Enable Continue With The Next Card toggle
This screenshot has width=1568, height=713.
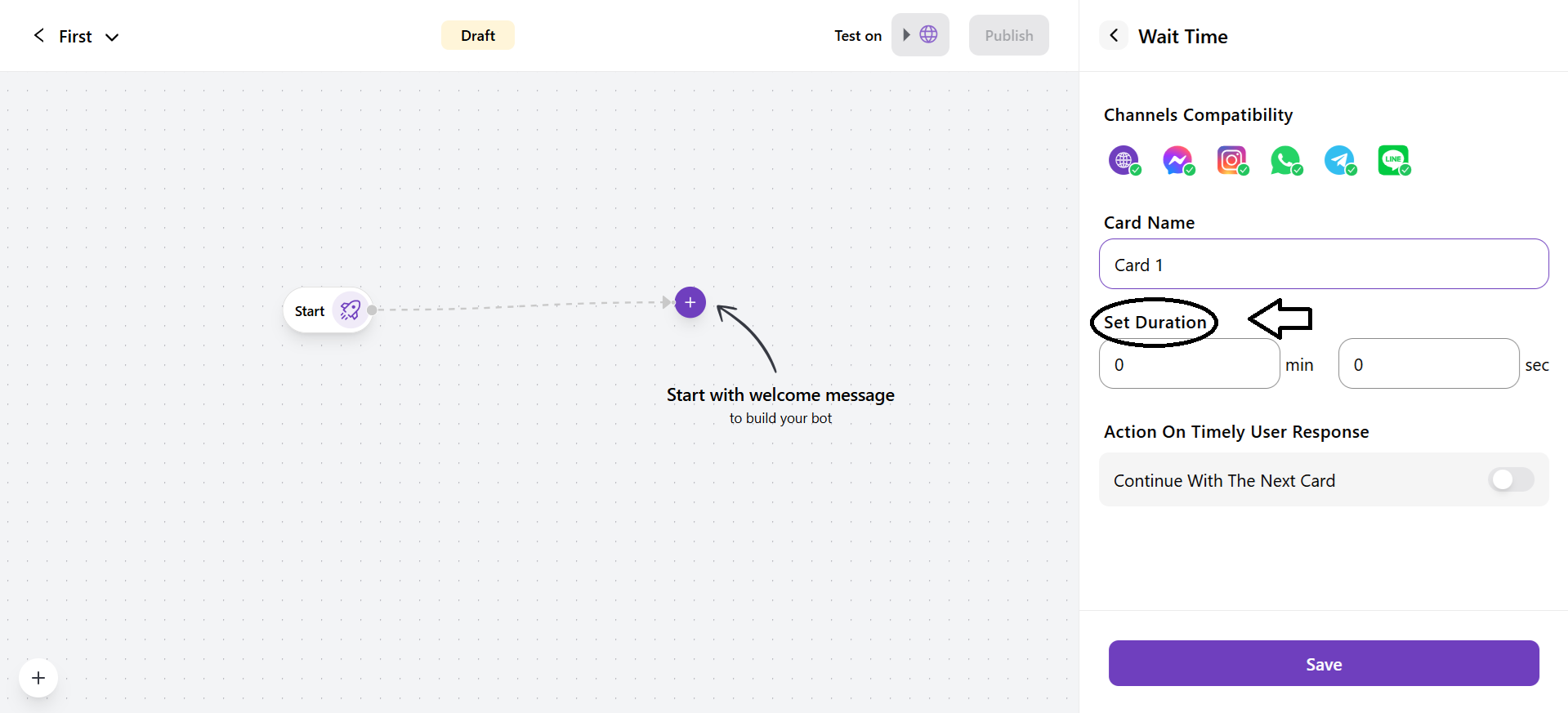[x=1511, y=479]
